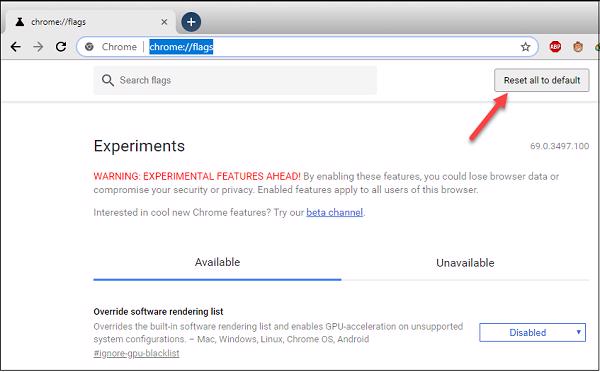Click the magnifier icon in Search flags
Screen dimensions: 600x372
108,80
